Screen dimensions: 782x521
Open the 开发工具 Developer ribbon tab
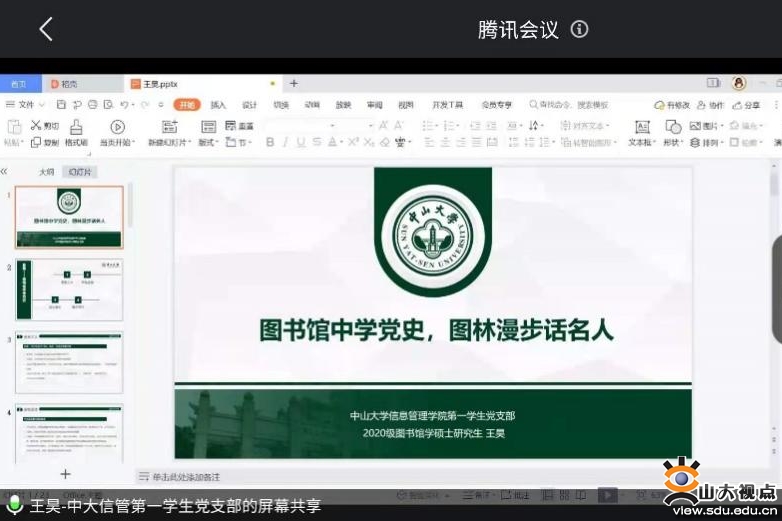[x=447, y=105]
